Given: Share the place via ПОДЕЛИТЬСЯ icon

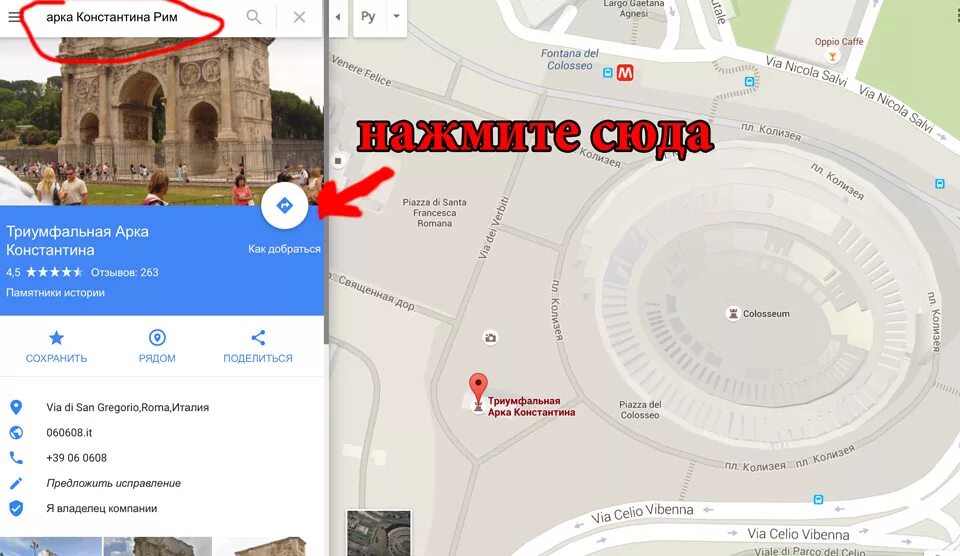Looking at the screenshot, I should click(258, 337).
